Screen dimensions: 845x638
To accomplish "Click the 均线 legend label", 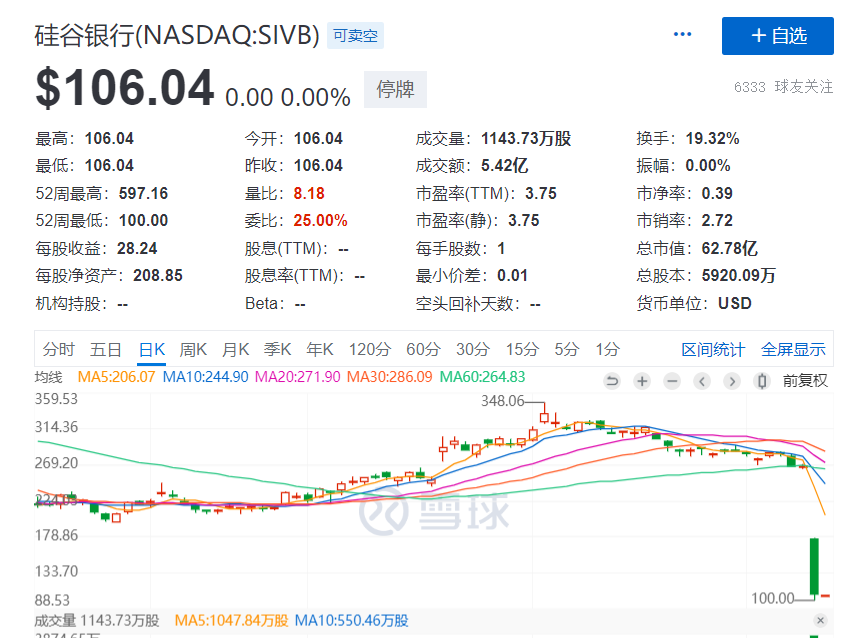I will click(x=49, y=377).
